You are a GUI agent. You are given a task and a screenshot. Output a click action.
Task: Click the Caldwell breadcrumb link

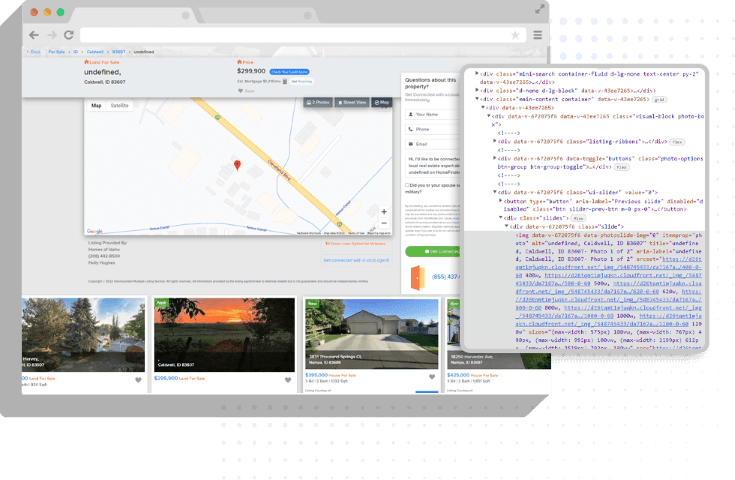point(95,52)
